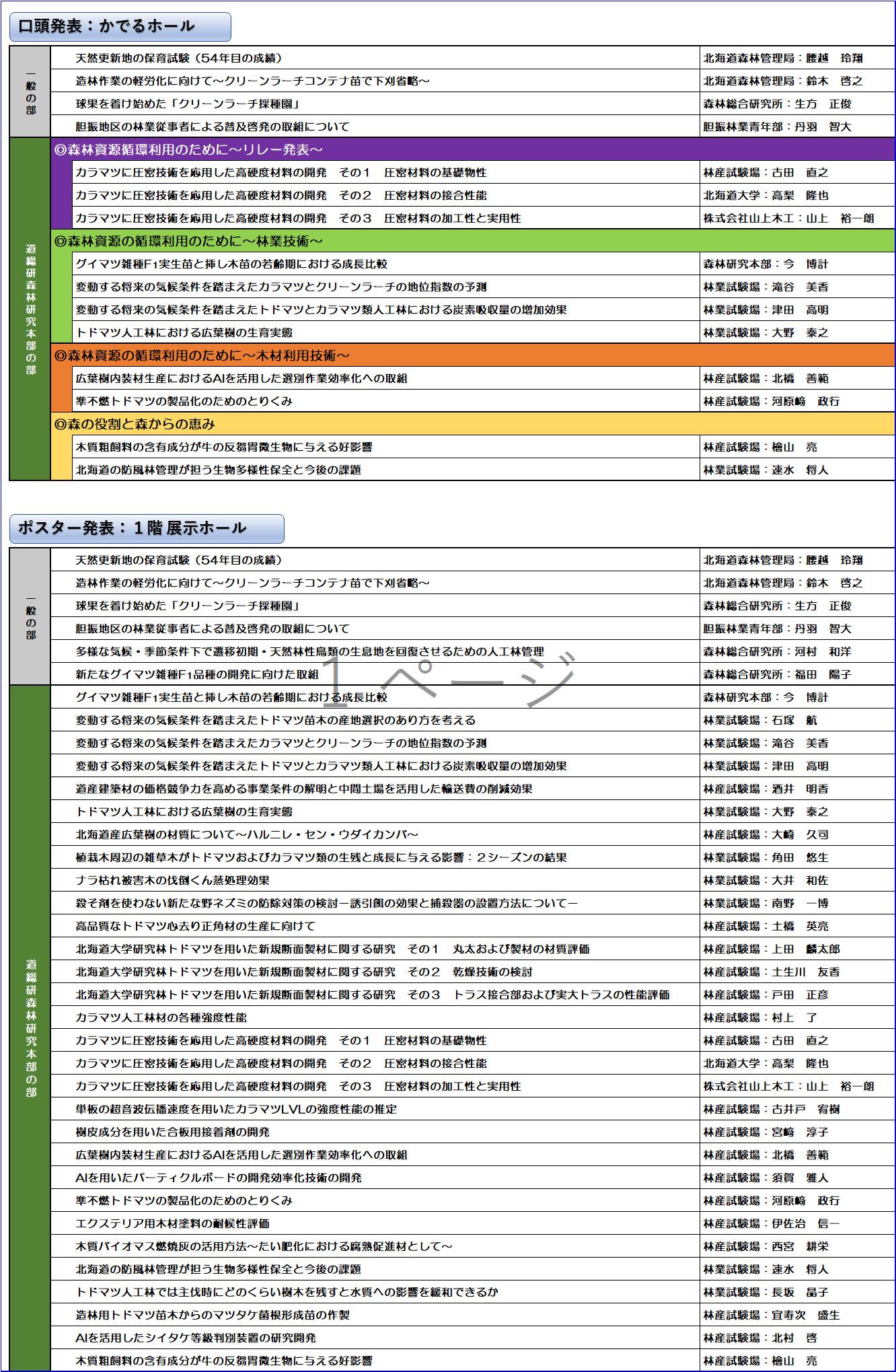Click AIを活用したシイタケ等級判別装置の研究開発 title
The width and height of the screenshot is (896, 1372).
tap(195, 1338)
